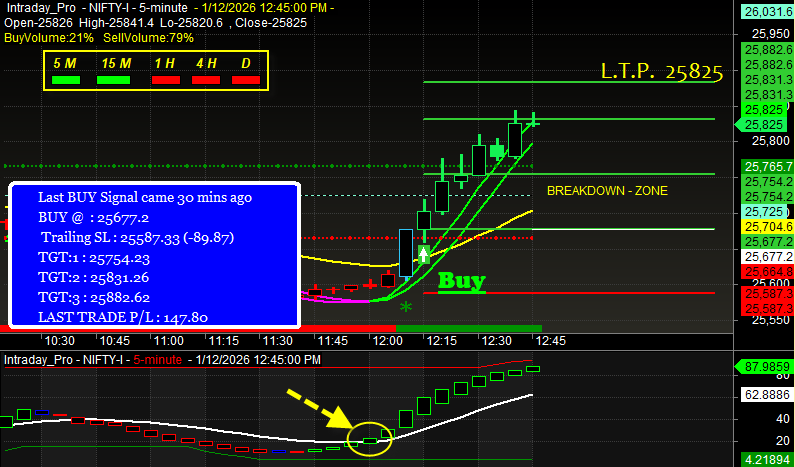Click the "Trailing SL : 25587.33" line
Image resolution: width=795 pixels, height=467 pixels.
(x=138, y=237)
